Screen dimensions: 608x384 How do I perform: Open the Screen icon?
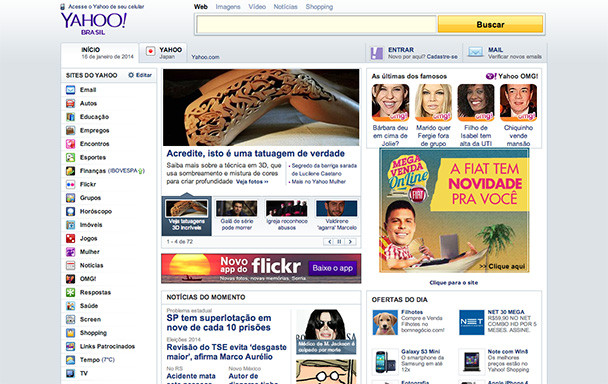tap(70, 320)
